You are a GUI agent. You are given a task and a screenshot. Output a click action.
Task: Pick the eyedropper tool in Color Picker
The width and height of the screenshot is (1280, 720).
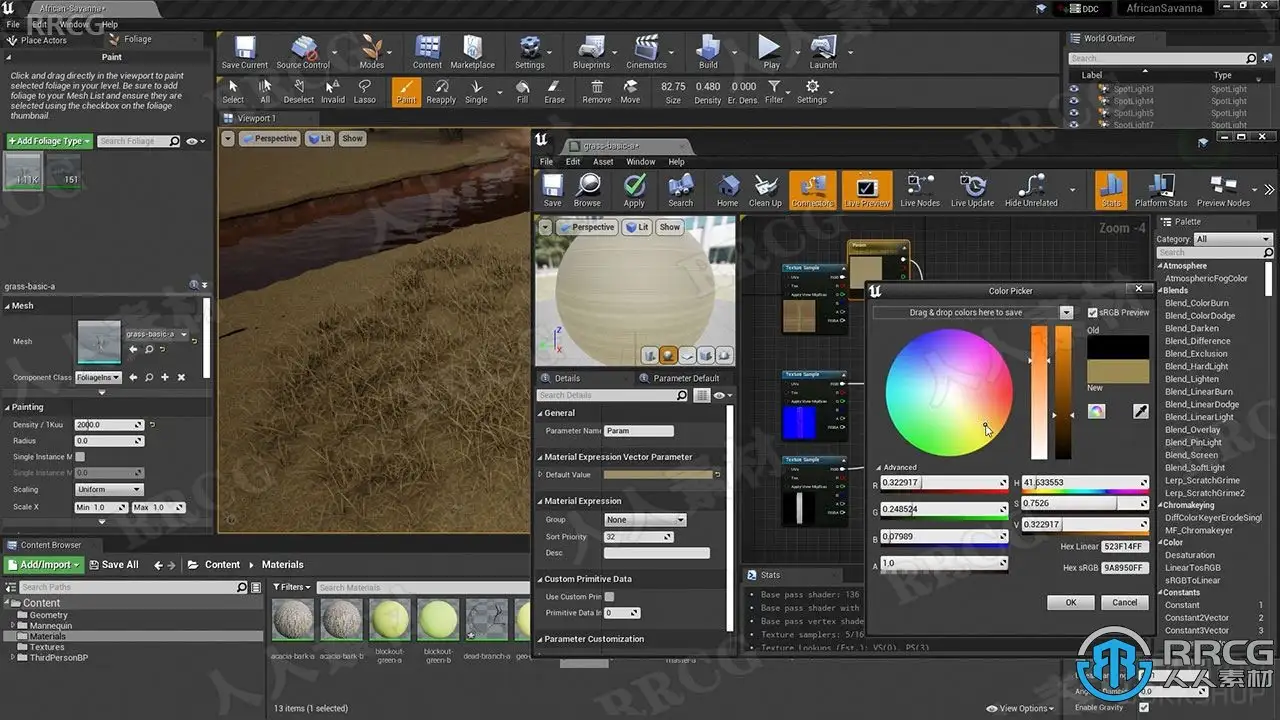pos(1140,411)
